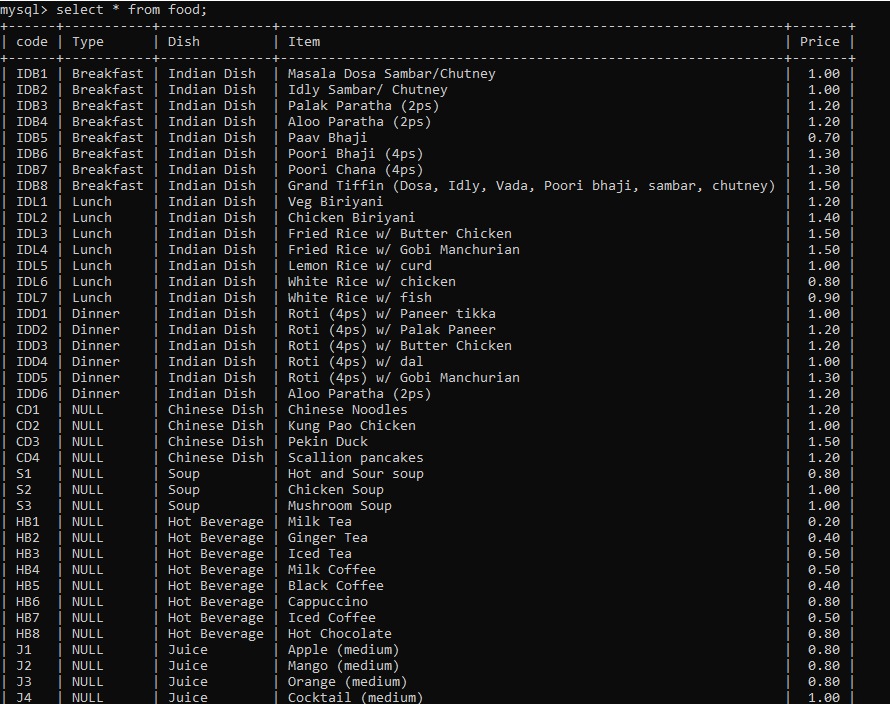Click item 'Milk Coffee'
The image size is (890, 704).
coord(331,569)
